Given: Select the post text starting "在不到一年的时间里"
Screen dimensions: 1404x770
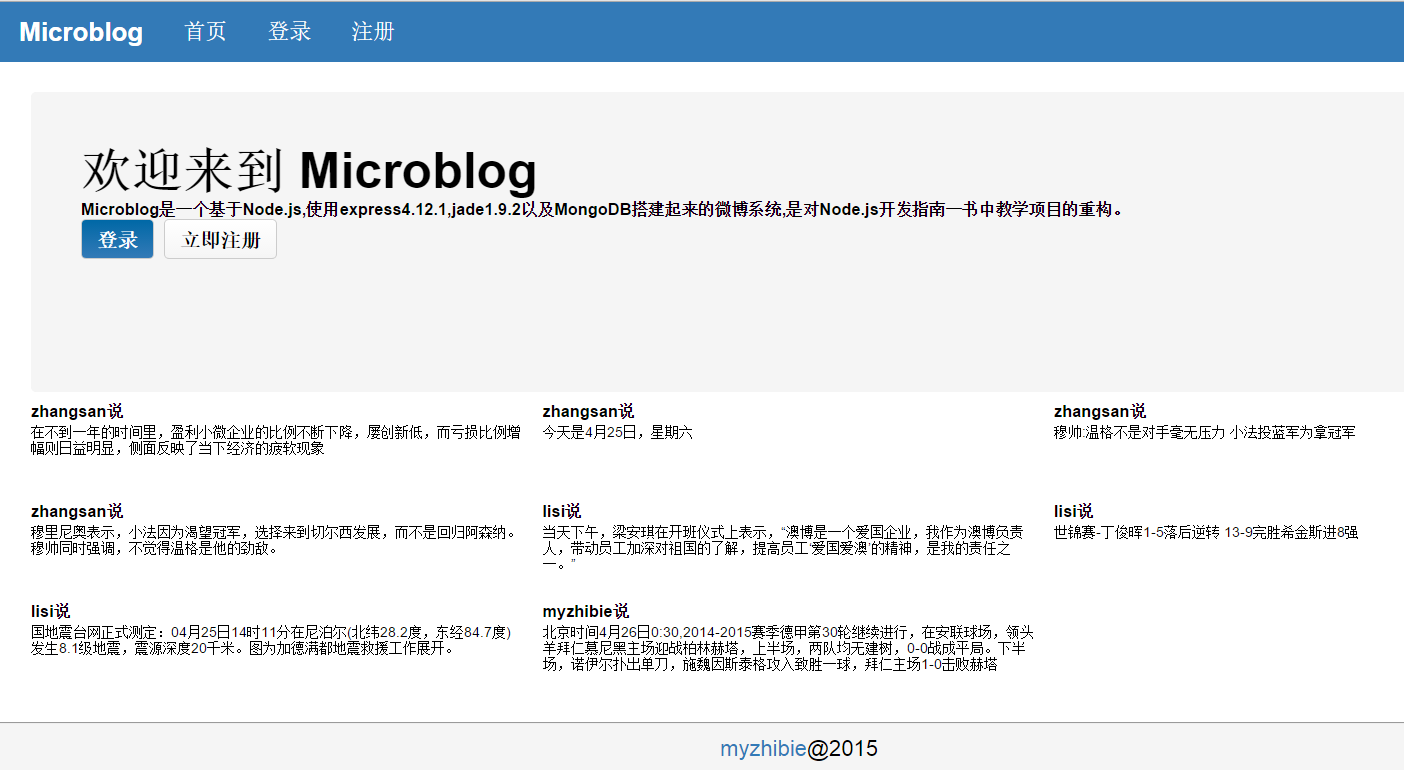Looking at the screenshot, I should point(276,440).
